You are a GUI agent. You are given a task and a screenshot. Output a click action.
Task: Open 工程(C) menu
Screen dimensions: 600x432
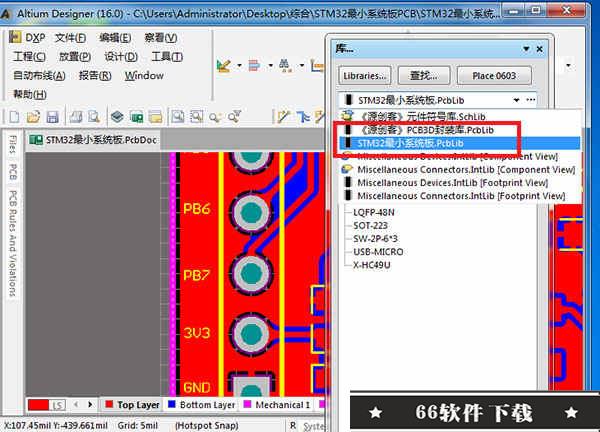[29, 57]
